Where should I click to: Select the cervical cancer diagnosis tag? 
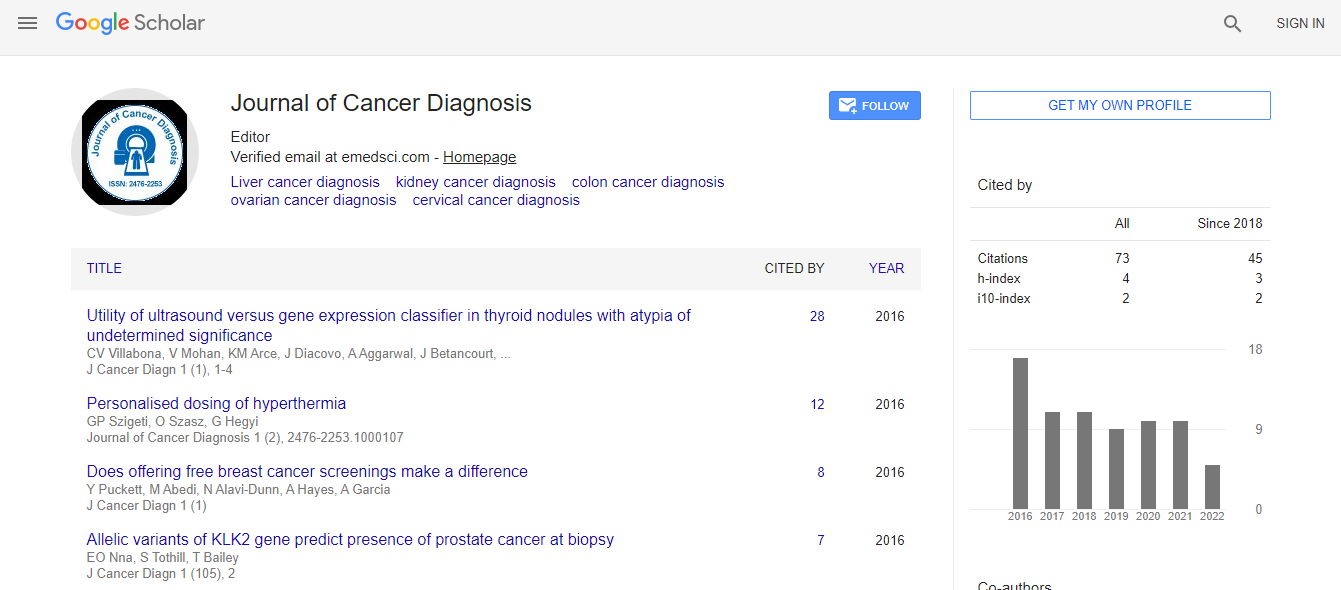(496, 200)
